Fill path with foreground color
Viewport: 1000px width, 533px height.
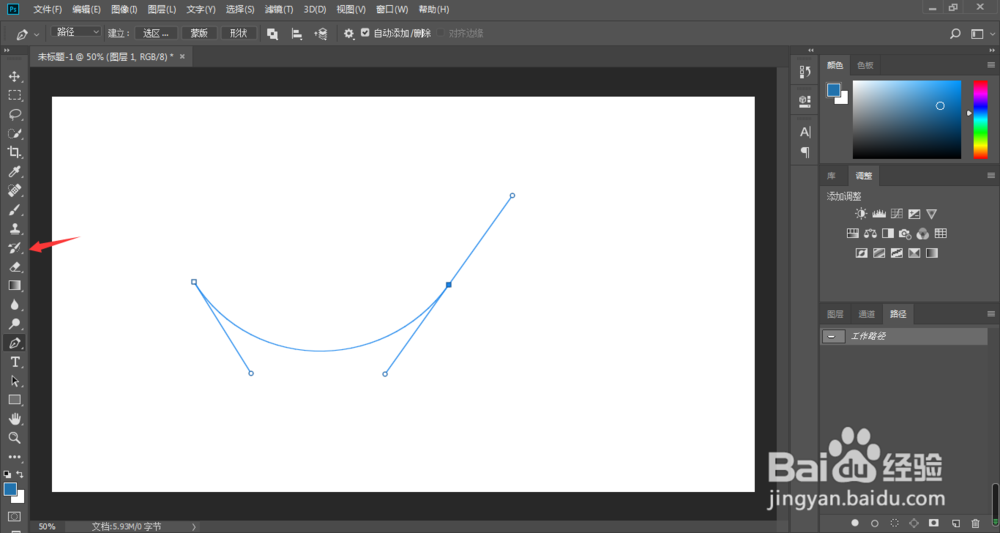click(855, 523)
